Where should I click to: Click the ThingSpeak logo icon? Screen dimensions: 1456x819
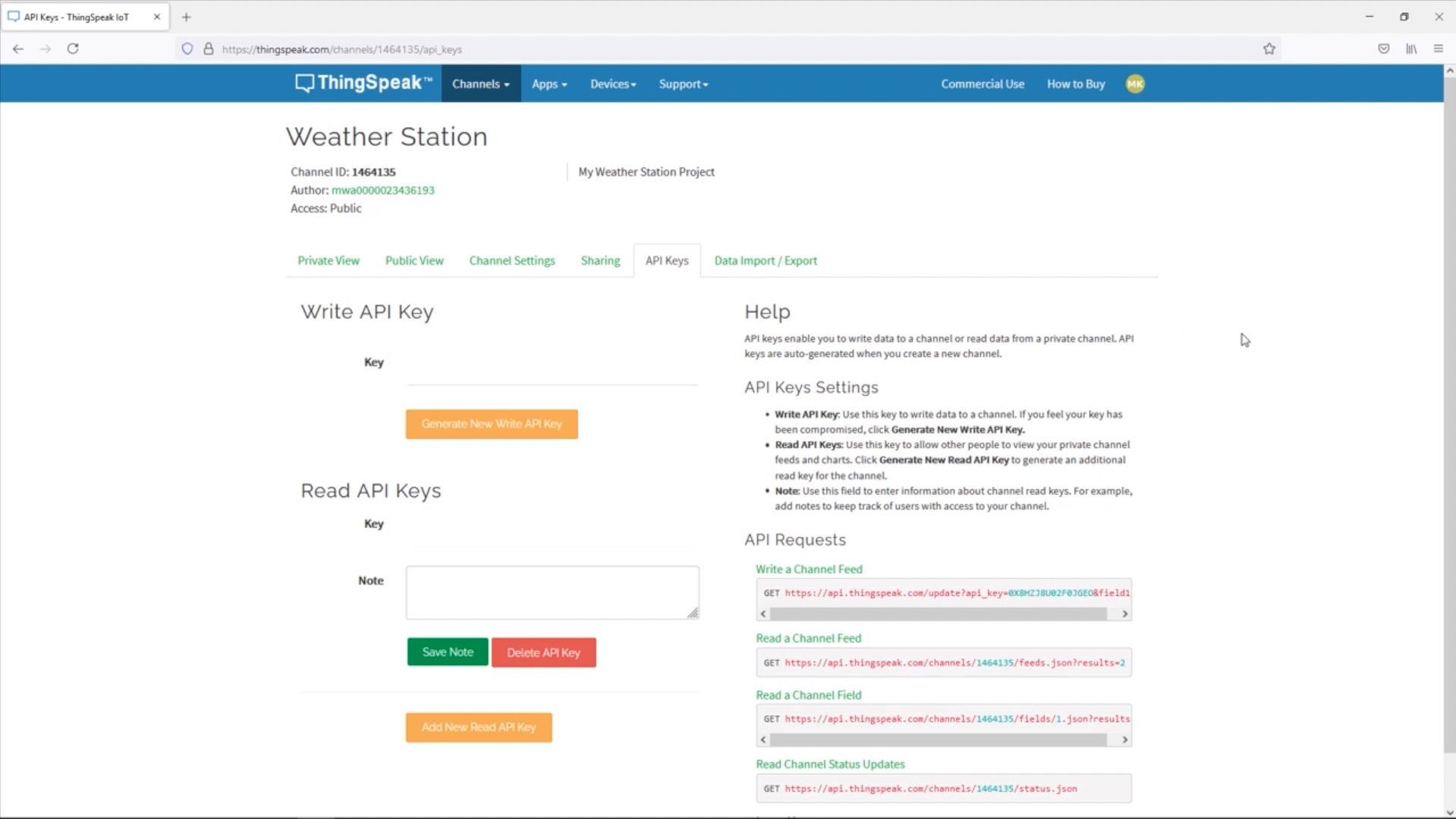(x=304, y=83)
